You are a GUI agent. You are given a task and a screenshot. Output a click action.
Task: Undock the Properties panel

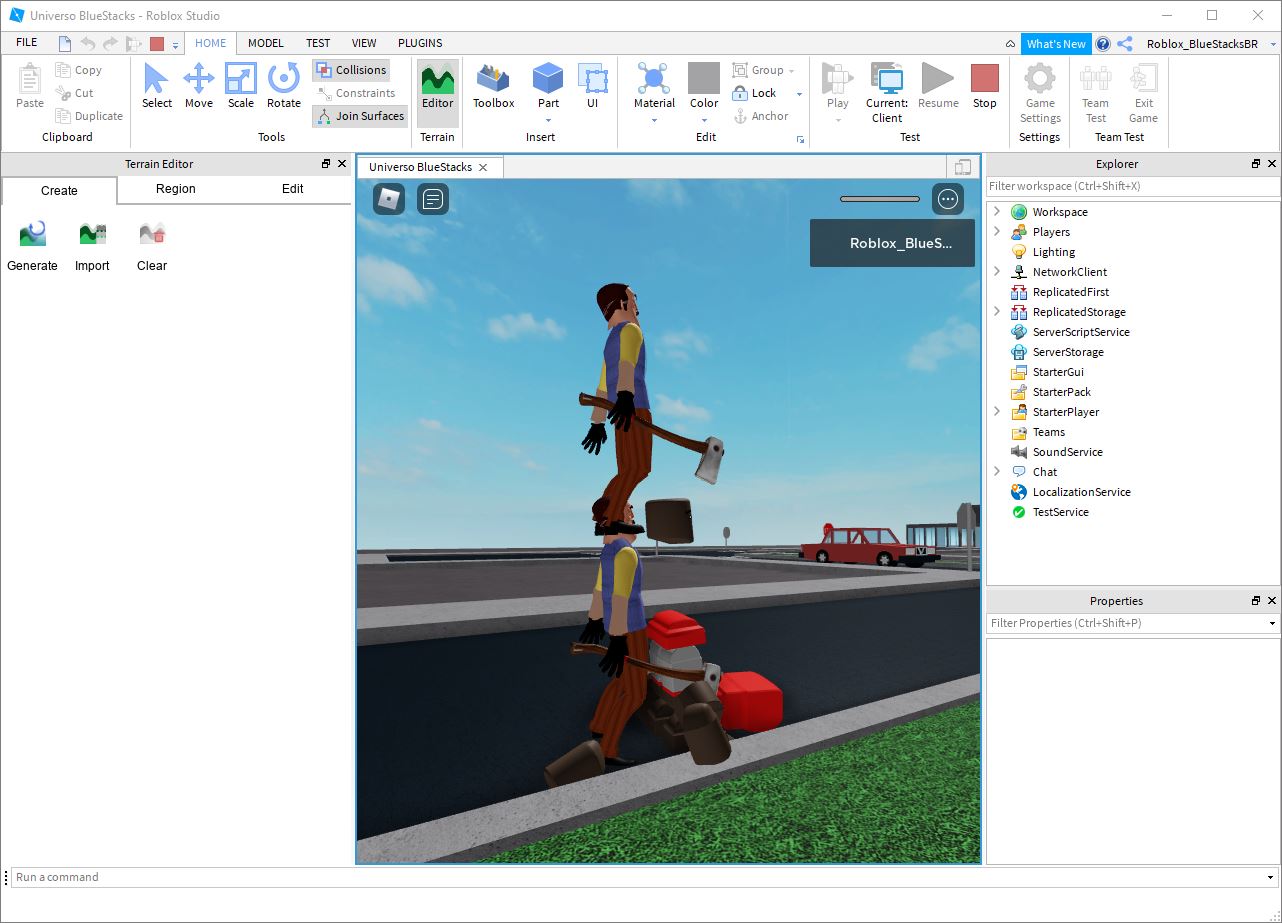1256,601
